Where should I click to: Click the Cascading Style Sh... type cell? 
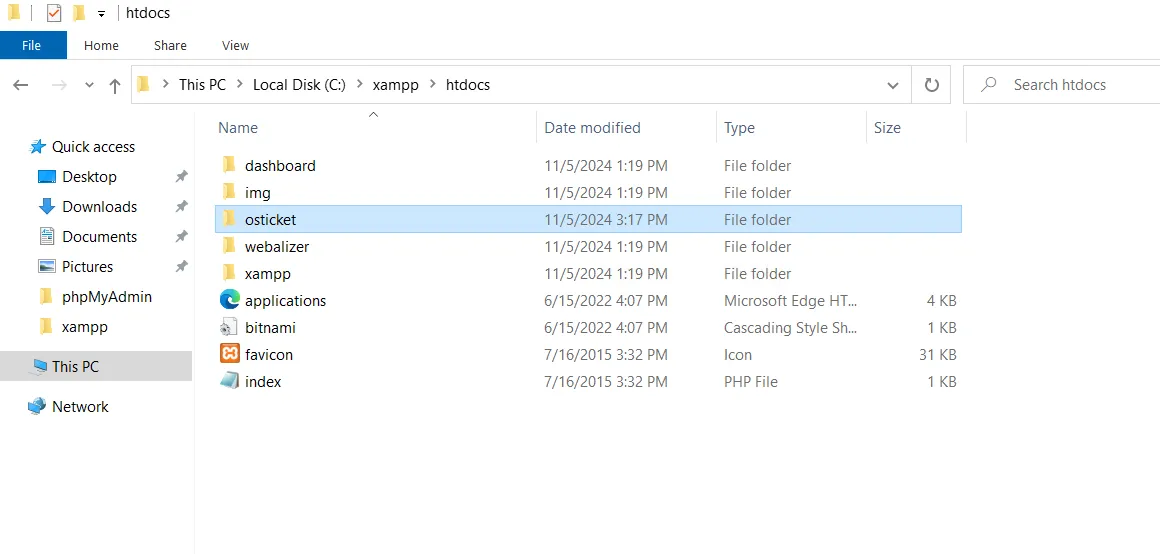[790, 328]
